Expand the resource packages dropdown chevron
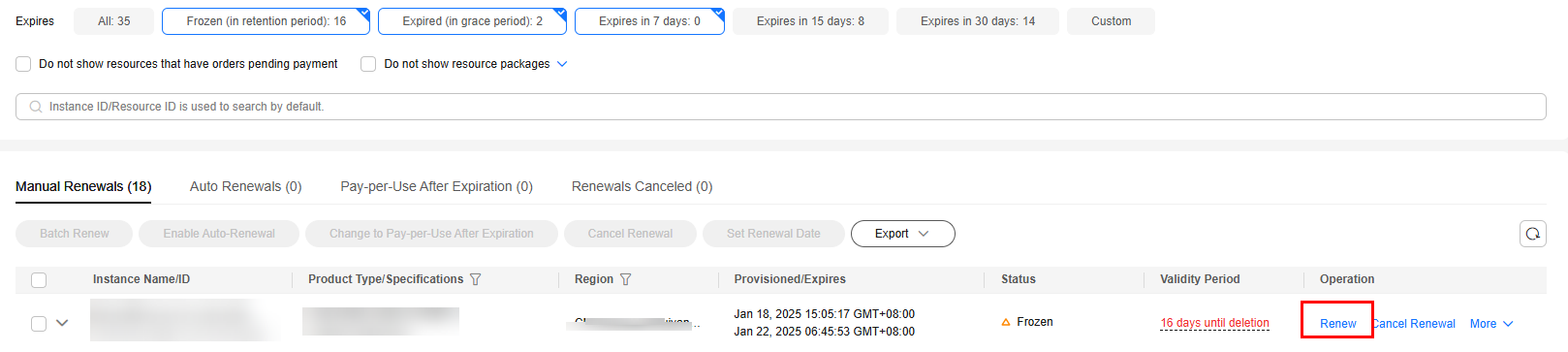The width and height of the screenshot is (1568, 352). (x=562, y=64)
